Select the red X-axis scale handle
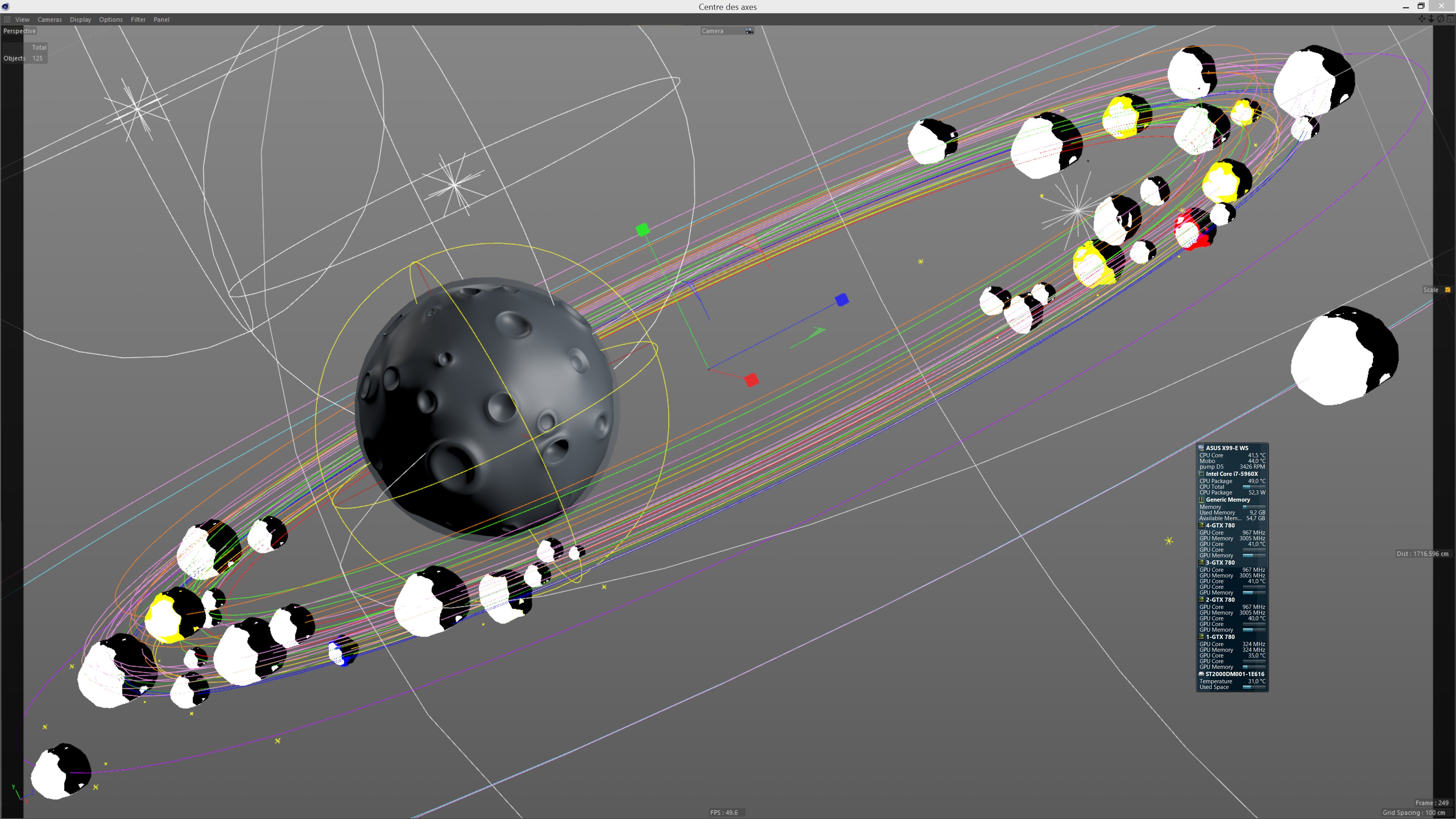This screenshot has width=1456, height=819. [751, 380]
